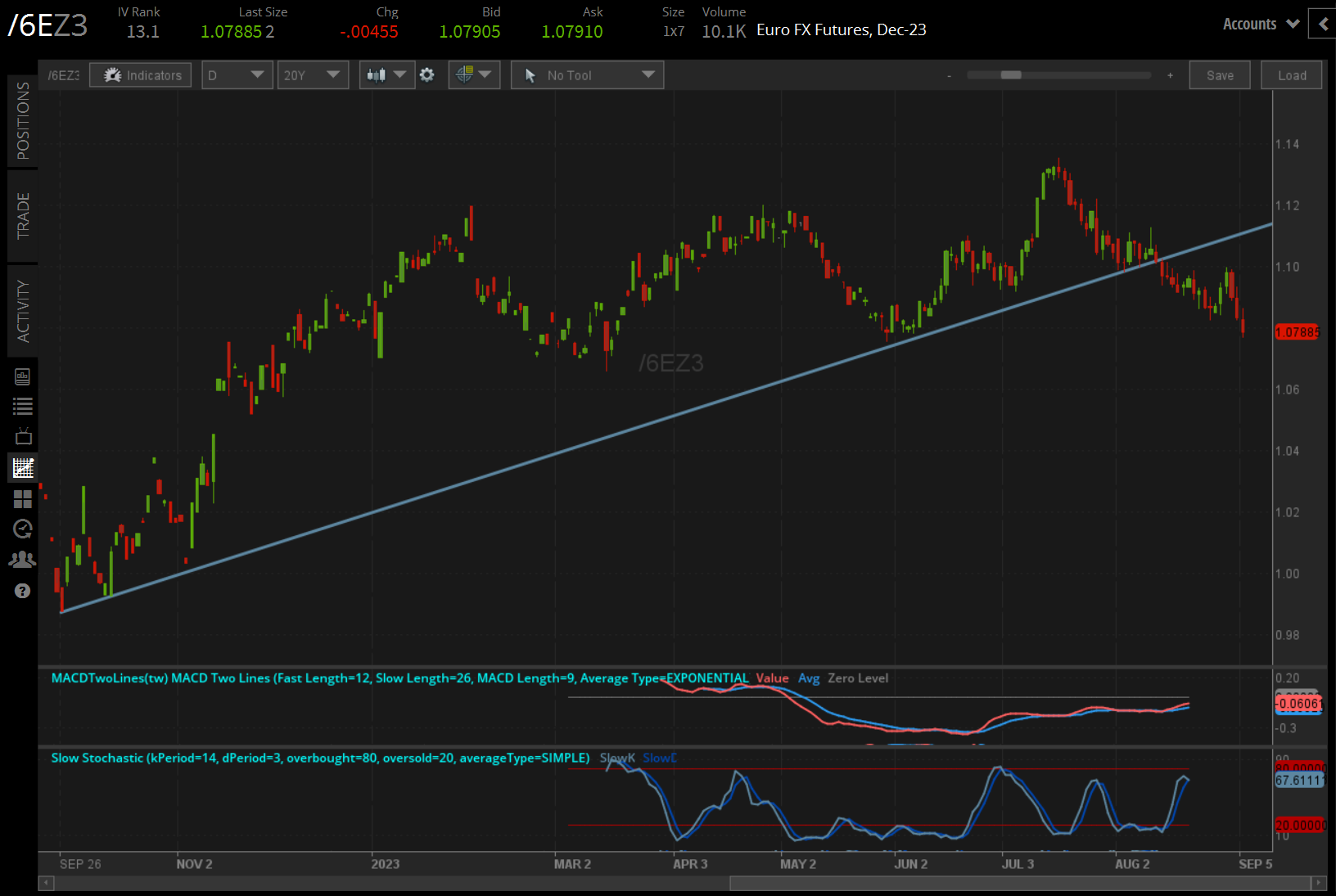Open the people follow feed icon

click(22, 560)
